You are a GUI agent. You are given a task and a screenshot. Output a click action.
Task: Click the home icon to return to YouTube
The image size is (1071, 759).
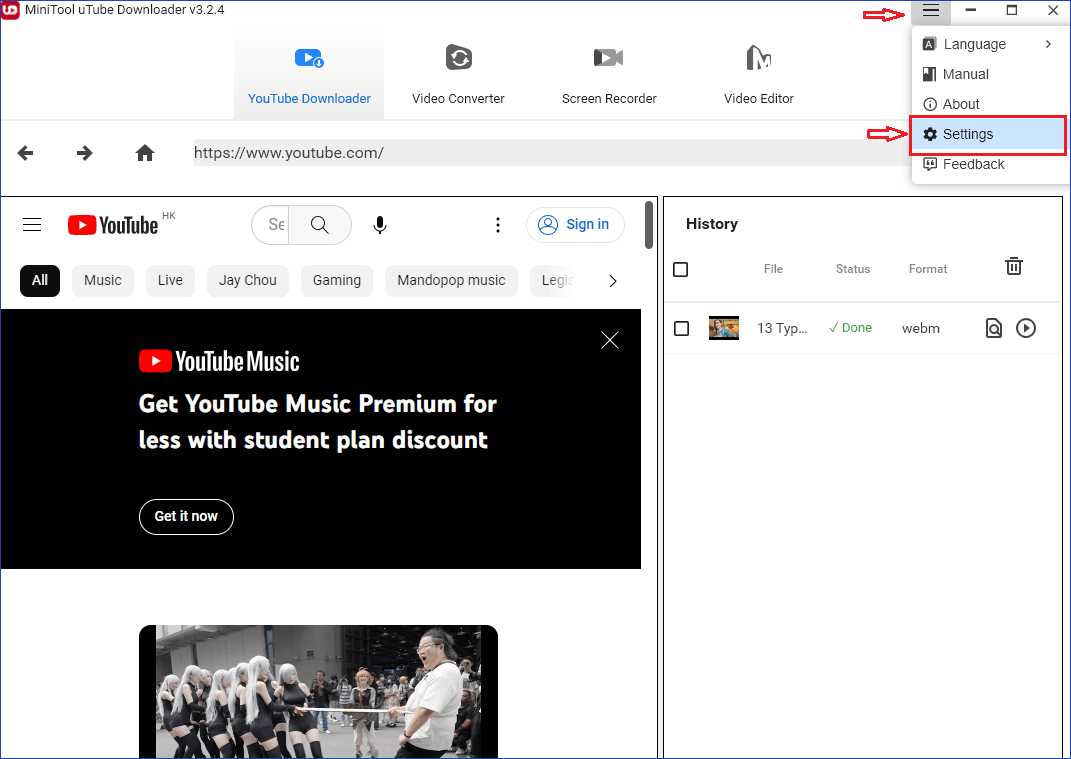pyautogui.click(x=144, y=153)
